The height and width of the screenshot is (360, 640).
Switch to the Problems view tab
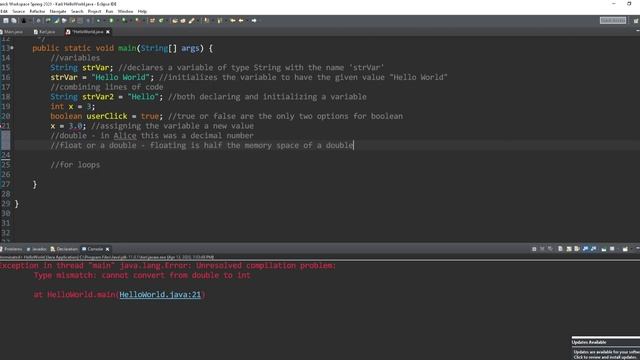(x=11, y=249)
